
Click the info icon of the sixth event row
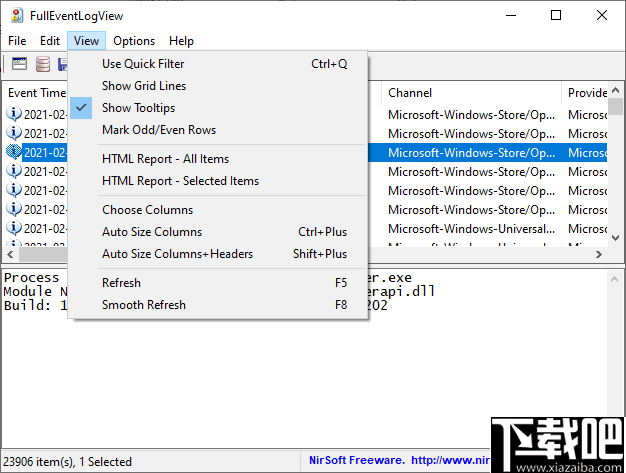[14, 209]
